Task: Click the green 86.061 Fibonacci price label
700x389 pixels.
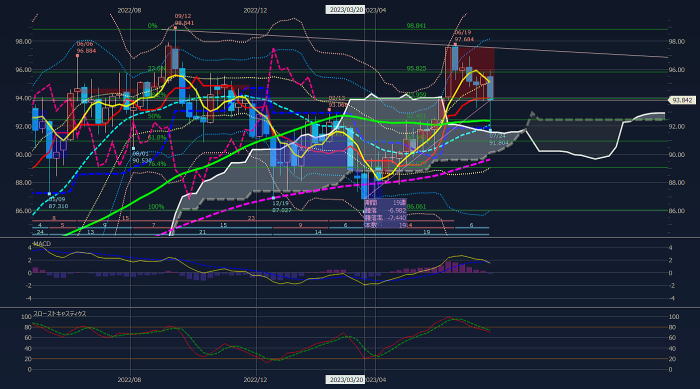Action: tap(416, 207)
